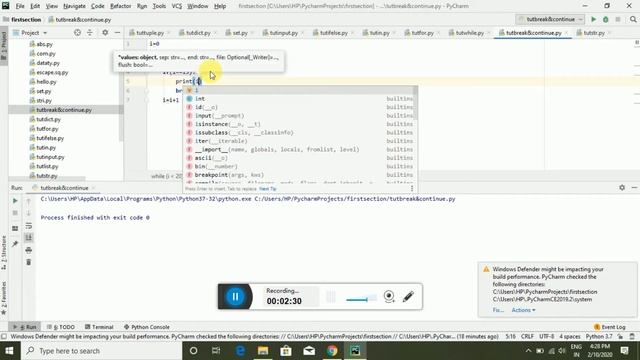Screen dimensions: 640x360
Task: Open the Tools menu
Action: tap(159, 6)
